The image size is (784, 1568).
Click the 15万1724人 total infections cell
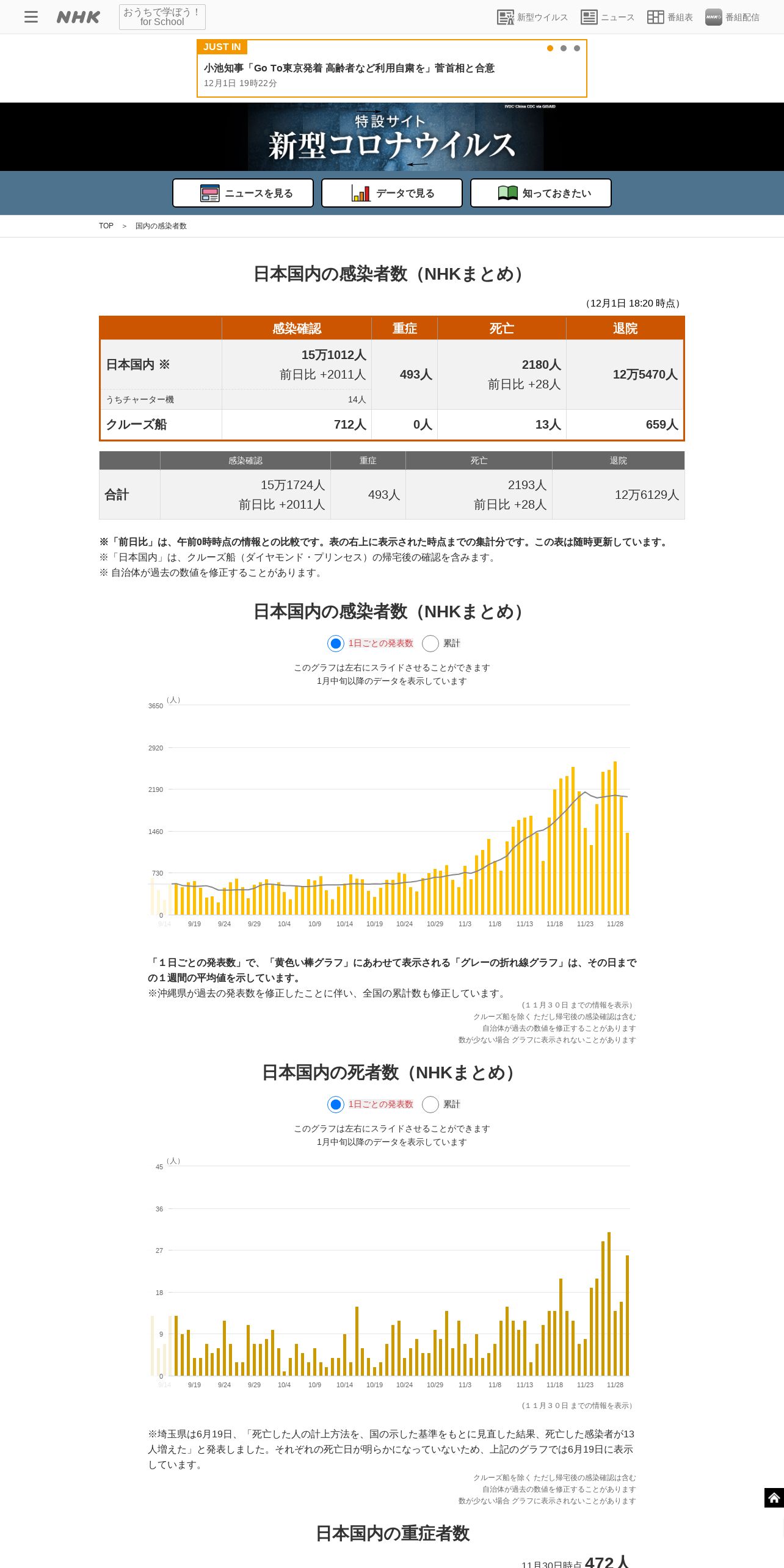coord(245,495)
